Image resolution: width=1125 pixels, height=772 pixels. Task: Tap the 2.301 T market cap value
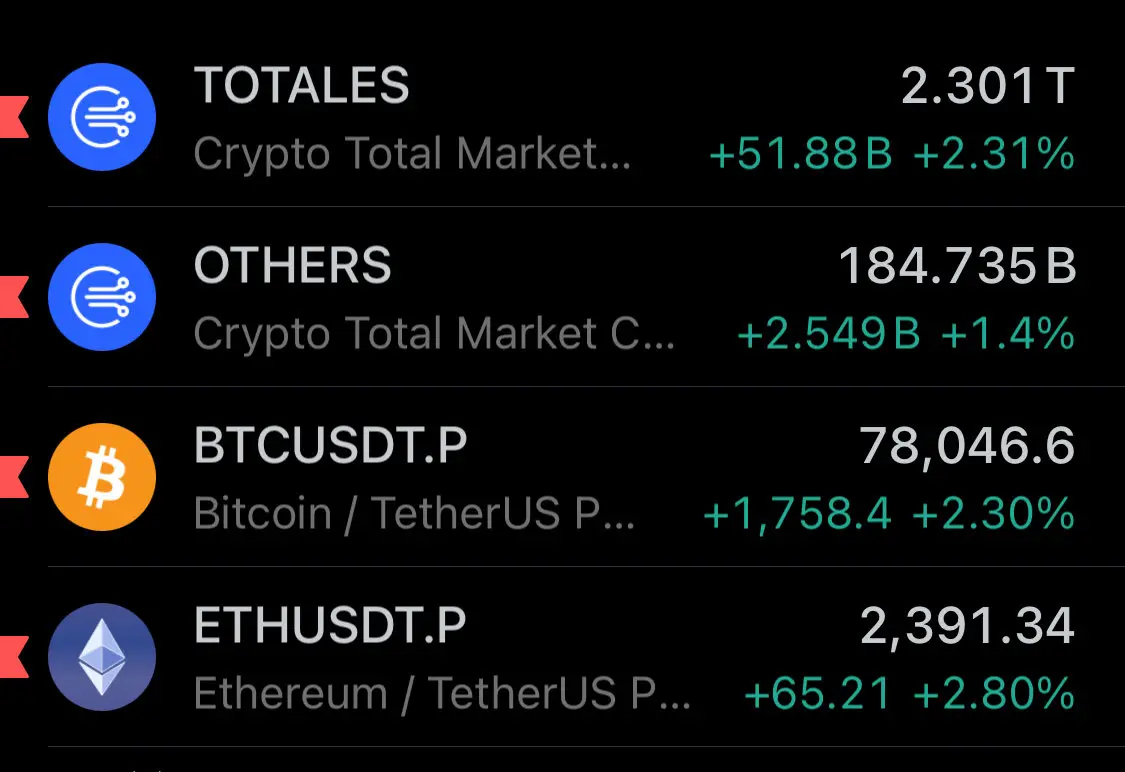click(988, 86)
